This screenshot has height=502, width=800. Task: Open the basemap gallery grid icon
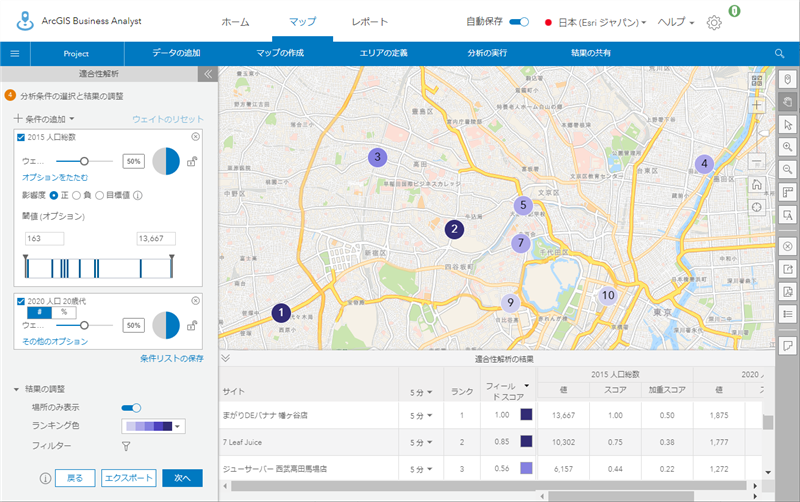757,81
